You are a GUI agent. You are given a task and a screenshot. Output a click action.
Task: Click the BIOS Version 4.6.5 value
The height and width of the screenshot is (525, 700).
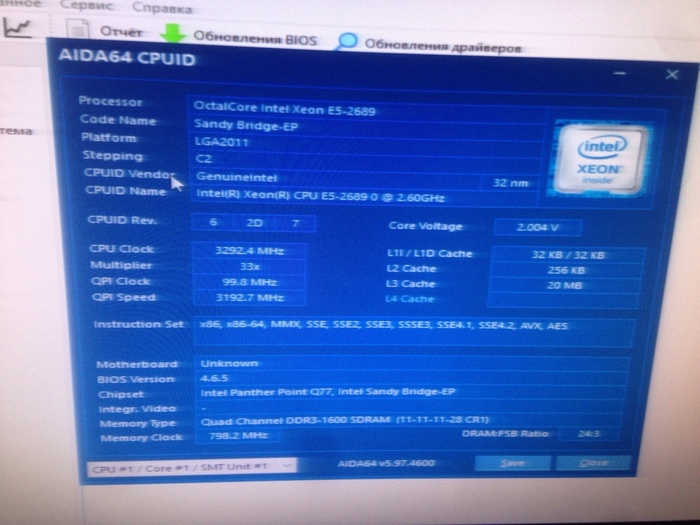214,378
